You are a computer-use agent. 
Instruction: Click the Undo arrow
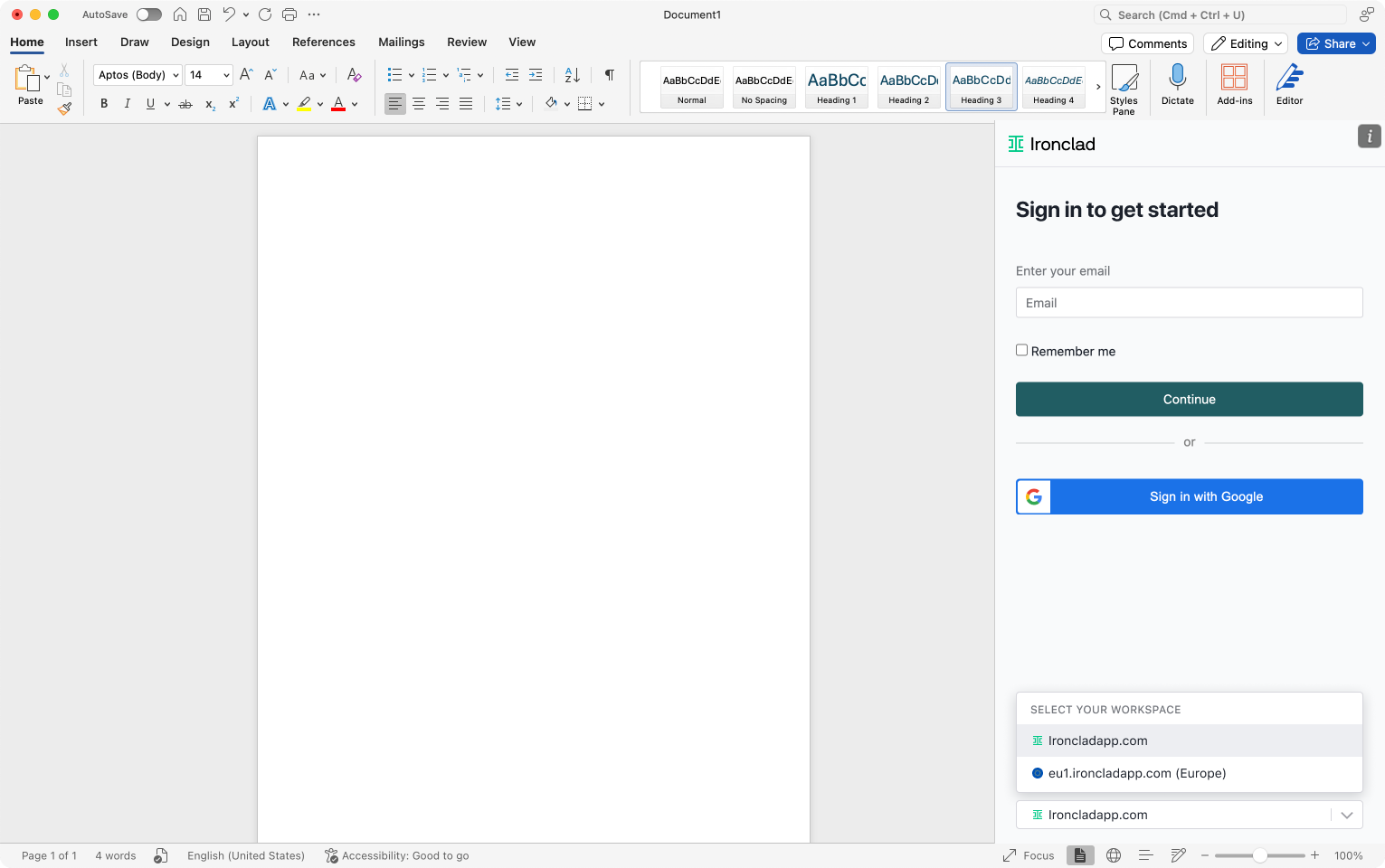[x=229, y=14]
